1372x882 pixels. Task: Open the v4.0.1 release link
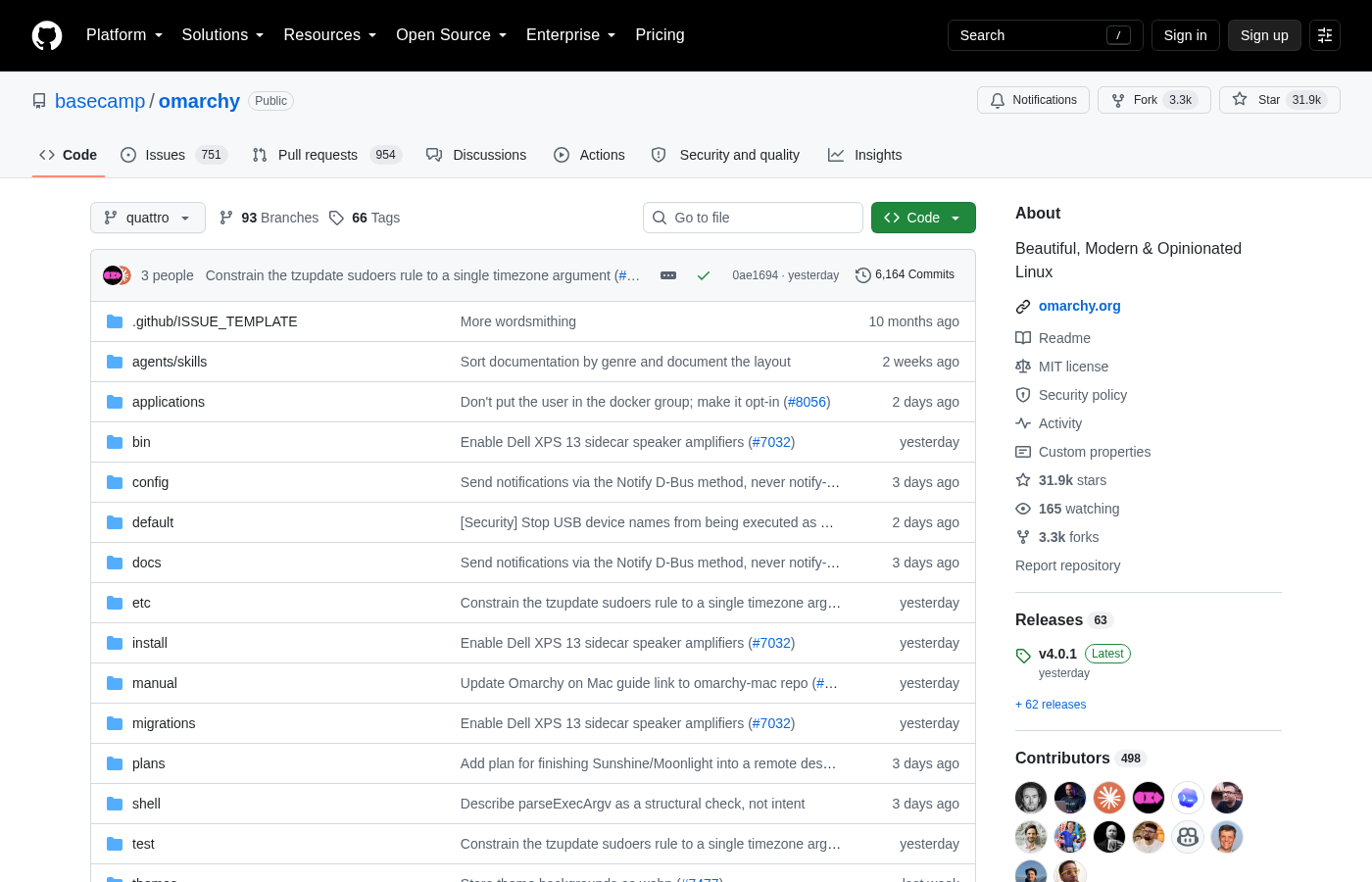pos(1057,654)
